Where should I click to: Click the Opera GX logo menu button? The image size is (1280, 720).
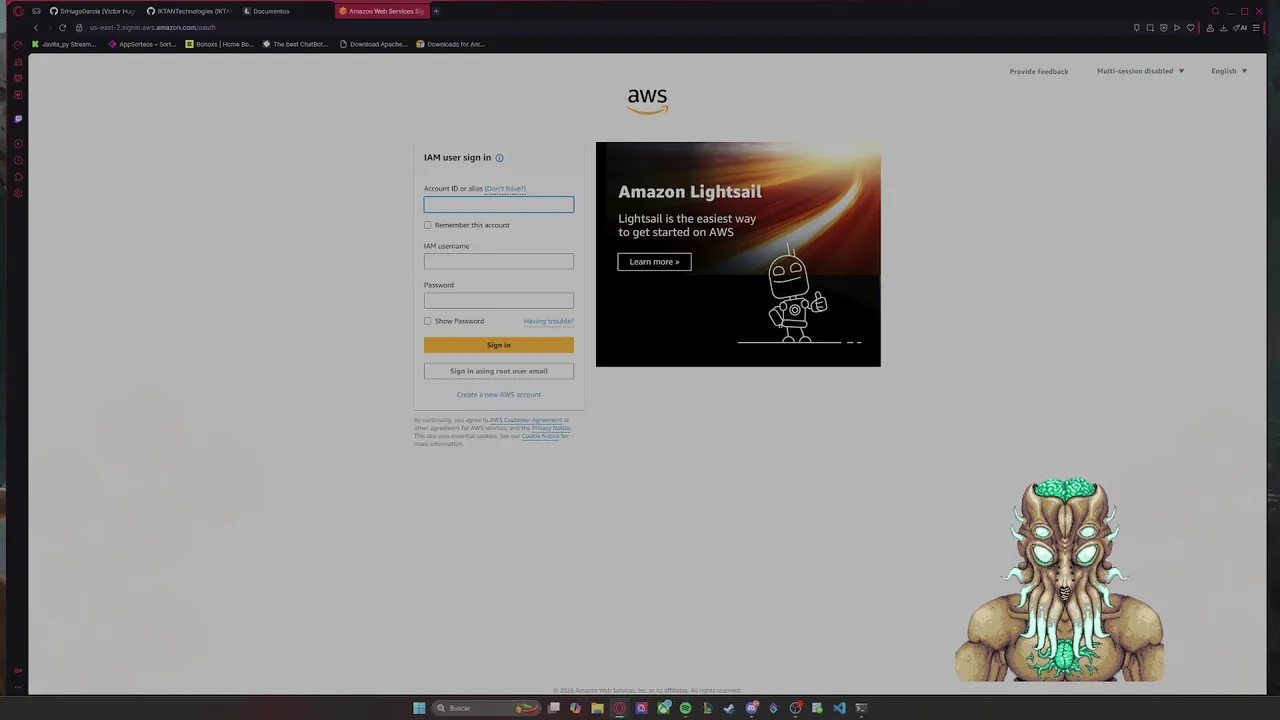18,11
